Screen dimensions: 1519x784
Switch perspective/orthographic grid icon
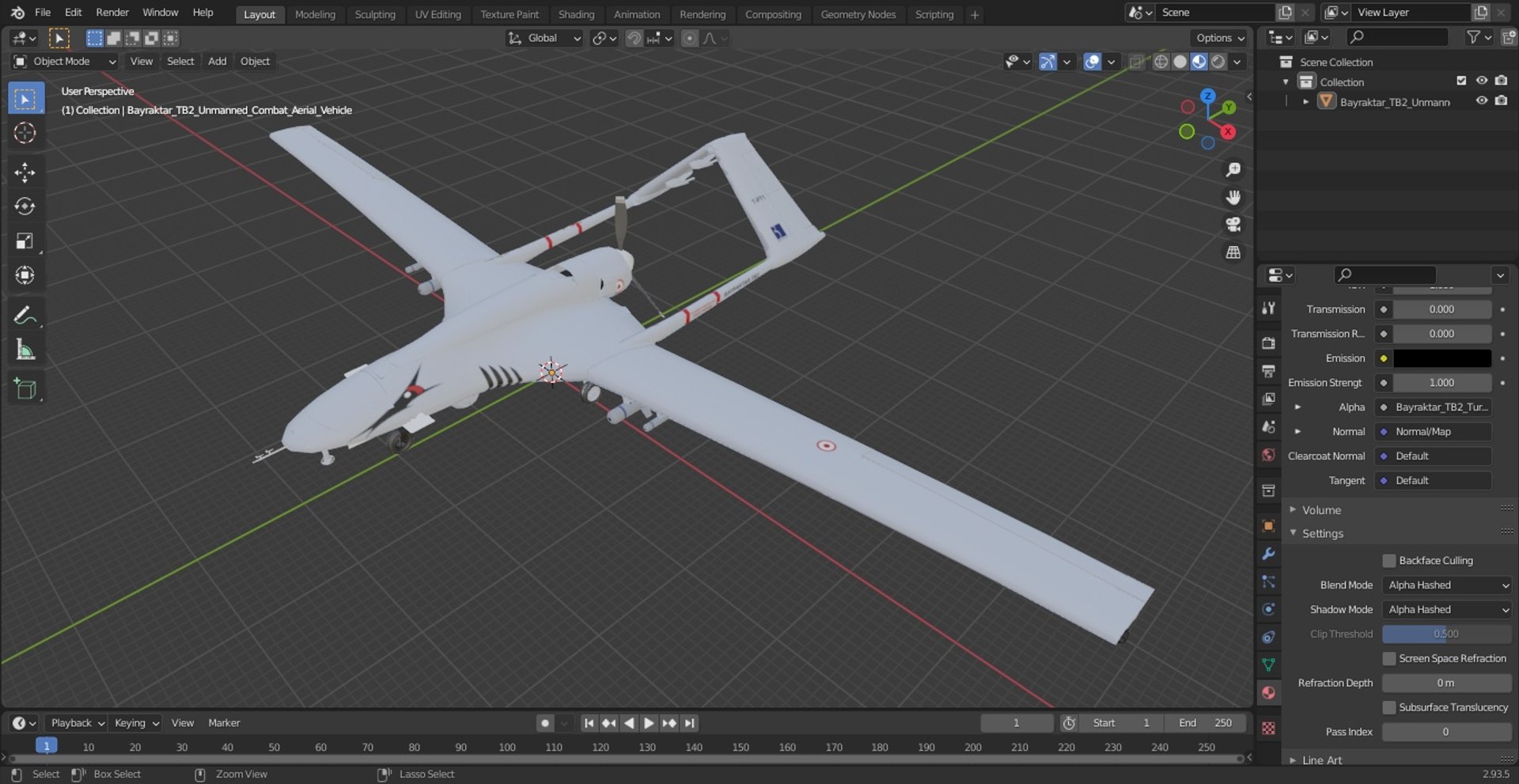click(1233, 252)
